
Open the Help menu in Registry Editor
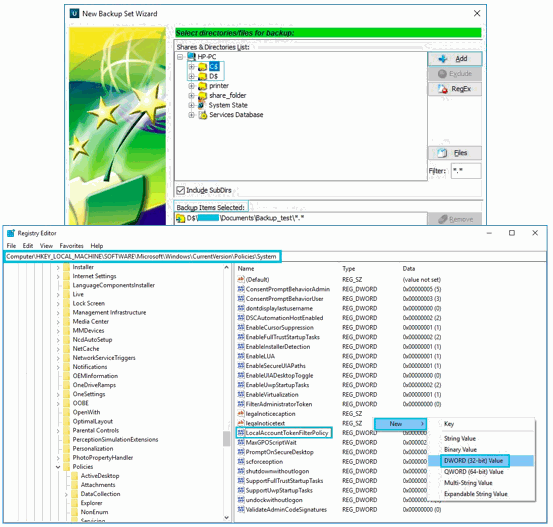[97, 246]
